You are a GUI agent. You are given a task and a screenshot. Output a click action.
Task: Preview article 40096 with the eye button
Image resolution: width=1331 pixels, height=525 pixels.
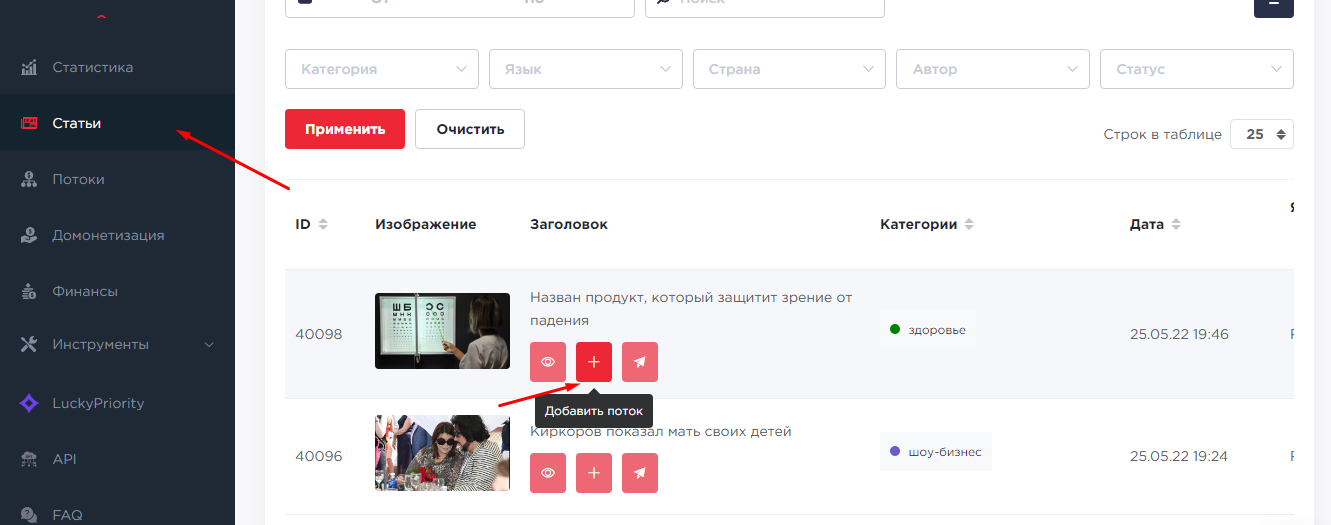click(x=548, y=473)
